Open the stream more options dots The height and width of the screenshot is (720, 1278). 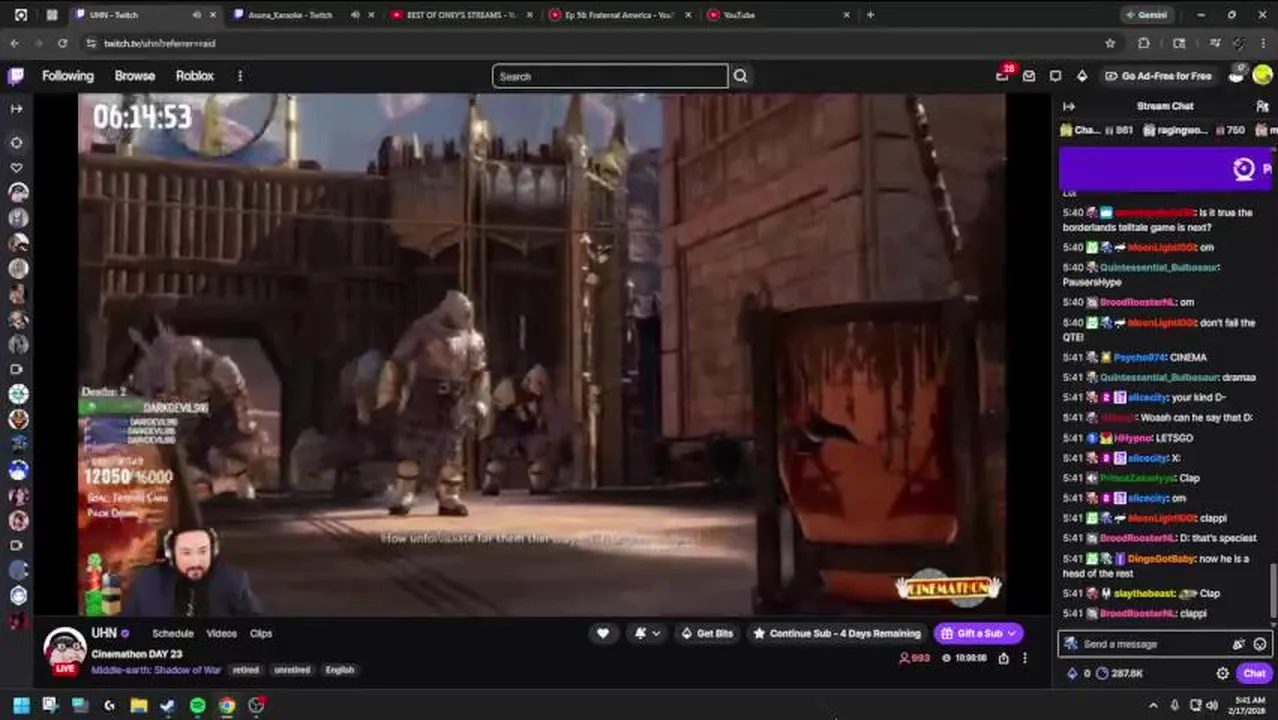pyautogui.click(x=1024, y=658)
